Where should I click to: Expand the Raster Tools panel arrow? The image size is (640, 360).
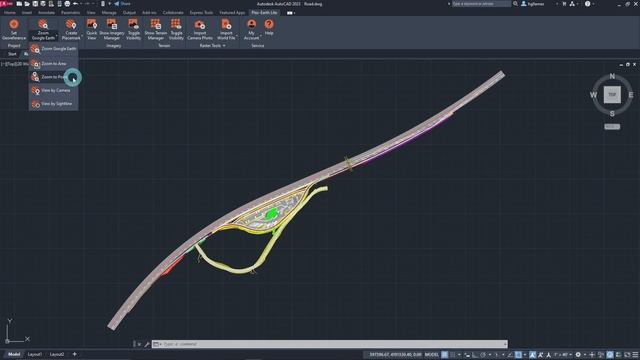(x=224, y=46)
